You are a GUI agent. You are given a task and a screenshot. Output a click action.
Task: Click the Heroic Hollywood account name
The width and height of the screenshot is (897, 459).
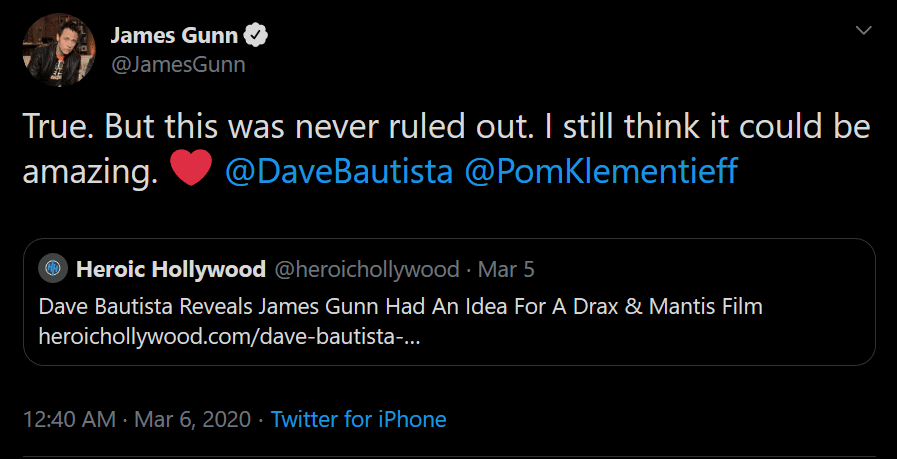[x=170, y=269]
